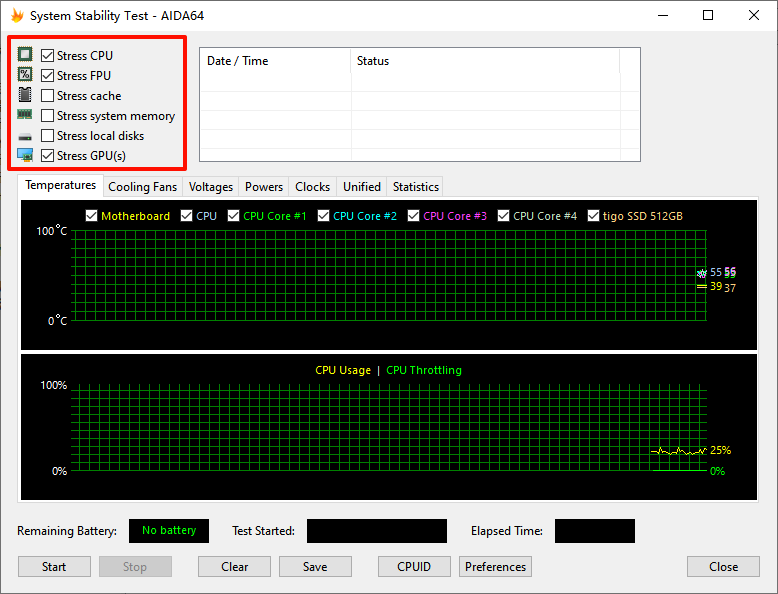Screen dimensions: 778x594
Task: Click the 25% CPU usage value
Action: (720, 450)
